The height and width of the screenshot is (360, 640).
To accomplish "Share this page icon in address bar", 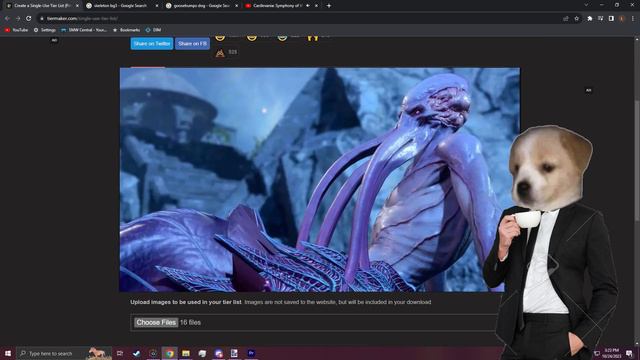I will pos(566,18).
